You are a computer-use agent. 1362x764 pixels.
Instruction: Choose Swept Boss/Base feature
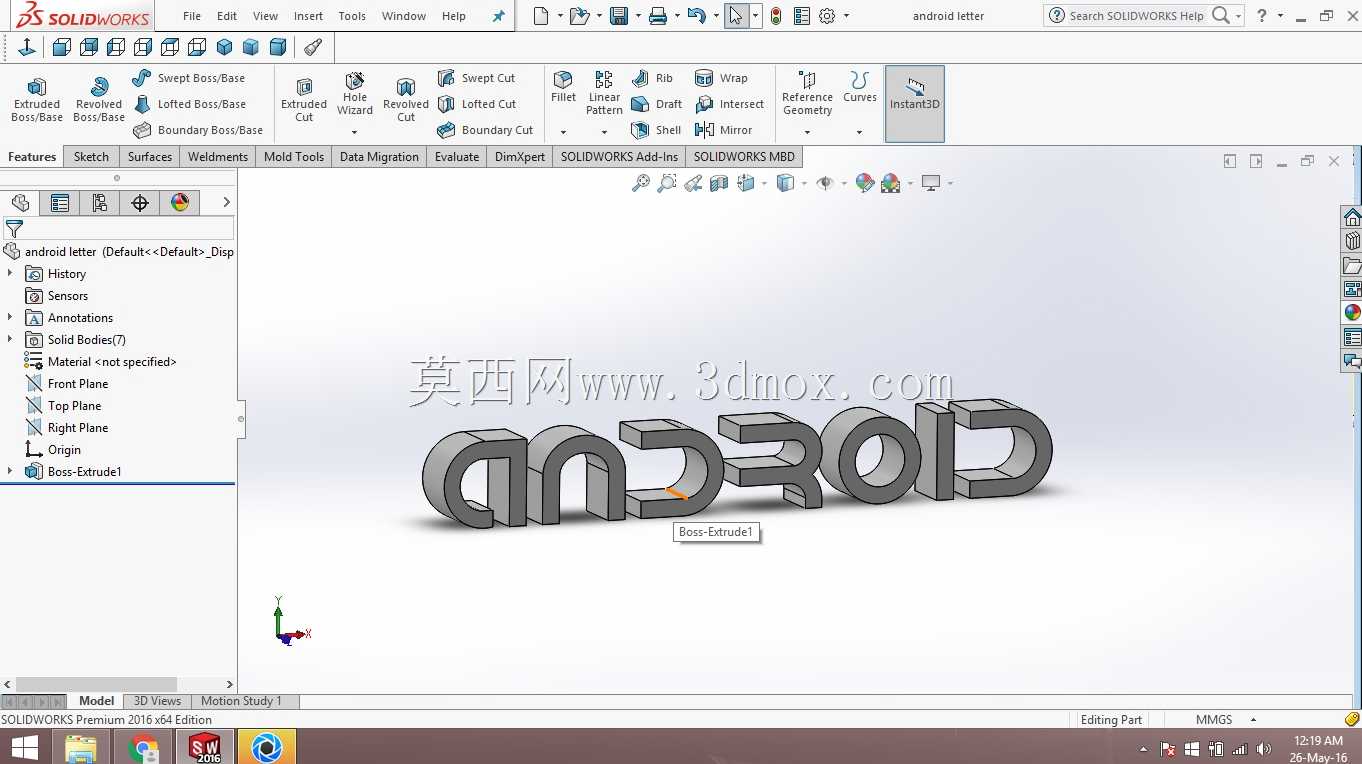189,78
